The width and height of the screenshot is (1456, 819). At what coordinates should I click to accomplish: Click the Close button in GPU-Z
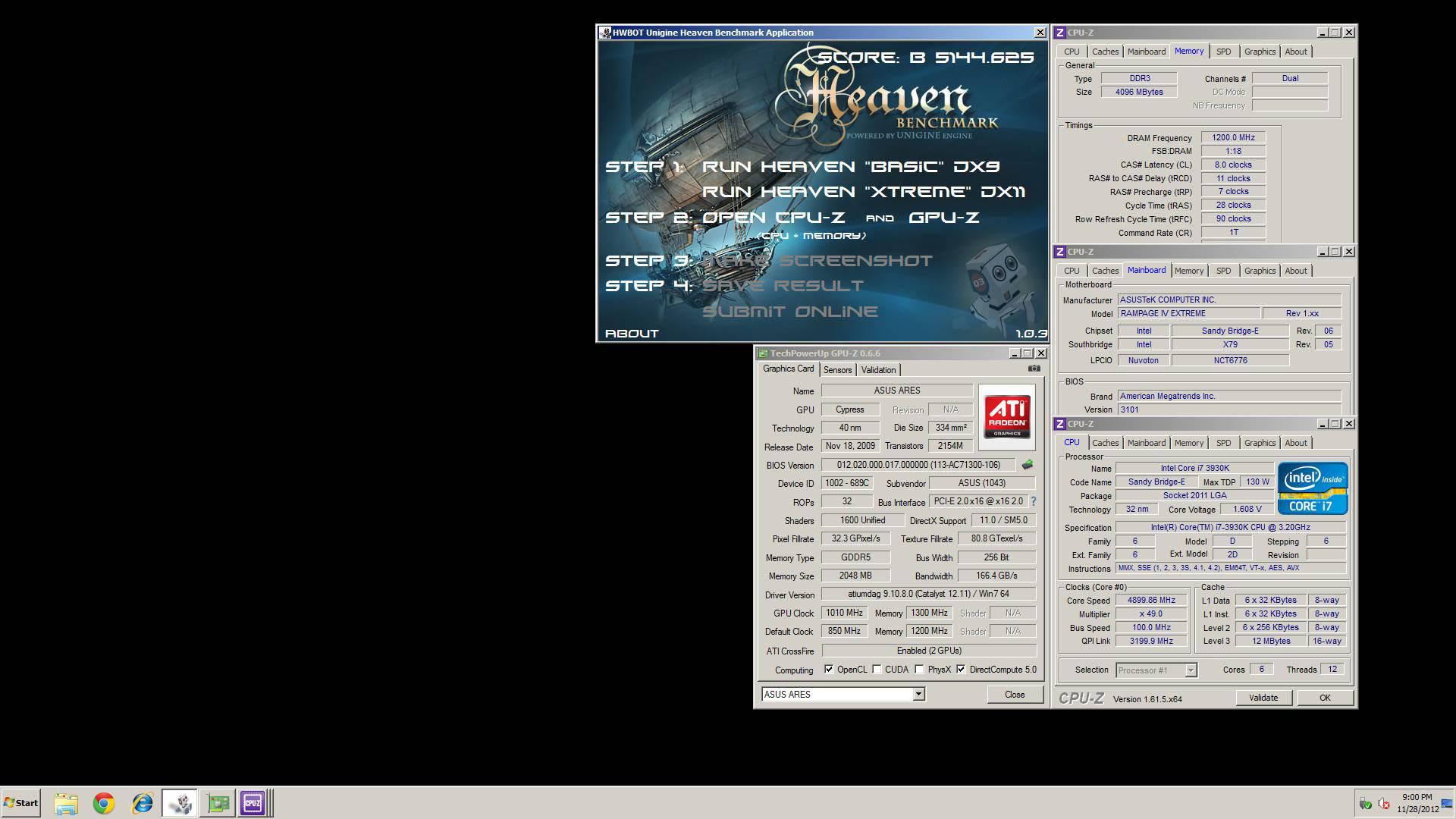click(1015, 695)
